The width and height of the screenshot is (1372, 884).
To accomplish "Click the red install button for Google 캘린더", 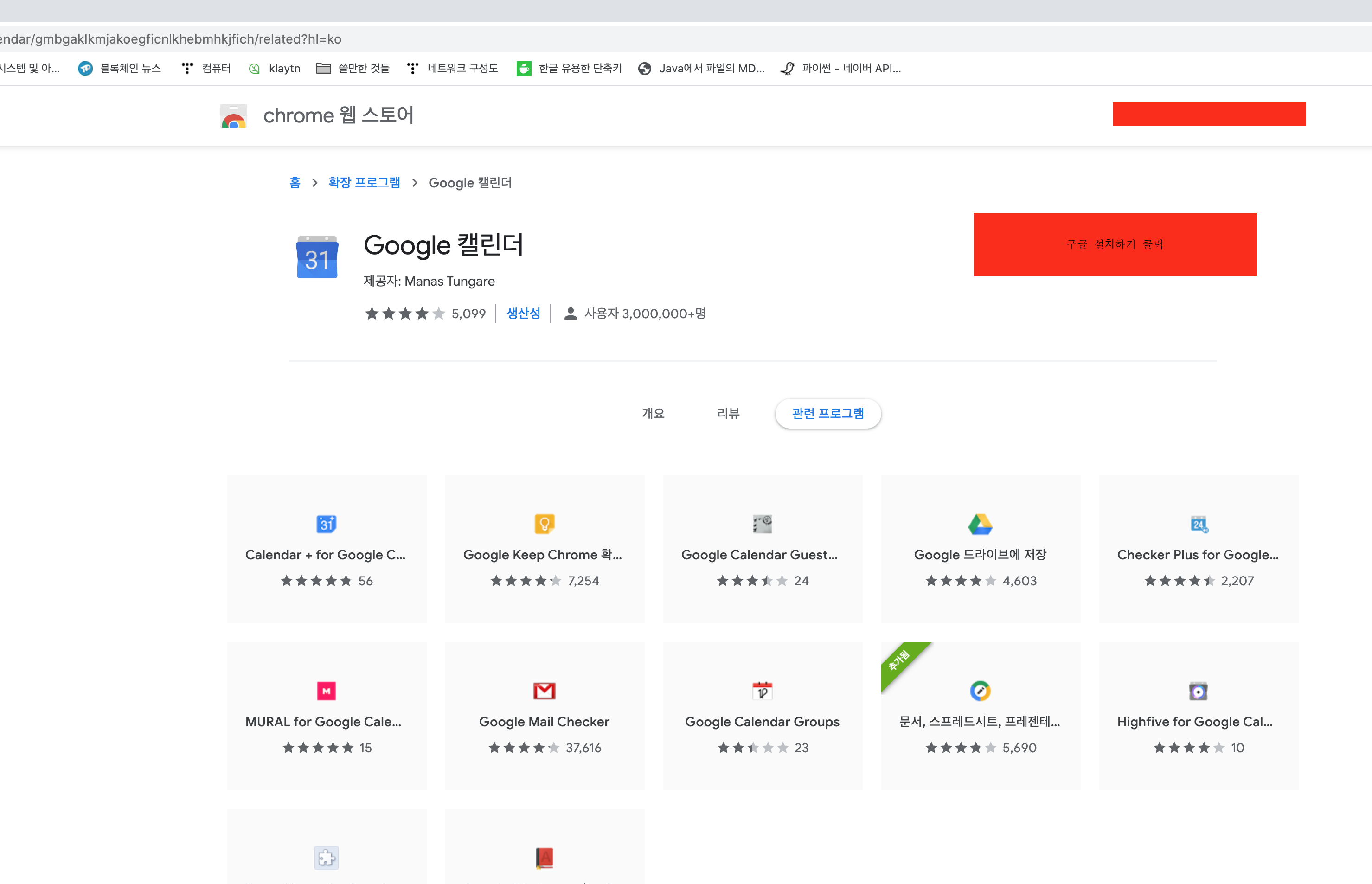I will coord(1114,244).
